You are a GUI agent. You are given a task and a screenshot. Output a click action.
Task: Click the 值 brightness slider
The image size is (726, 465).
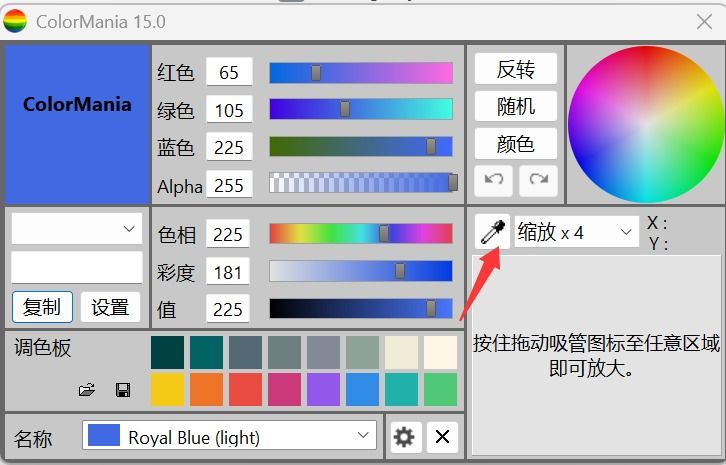(x=361, y=308)
